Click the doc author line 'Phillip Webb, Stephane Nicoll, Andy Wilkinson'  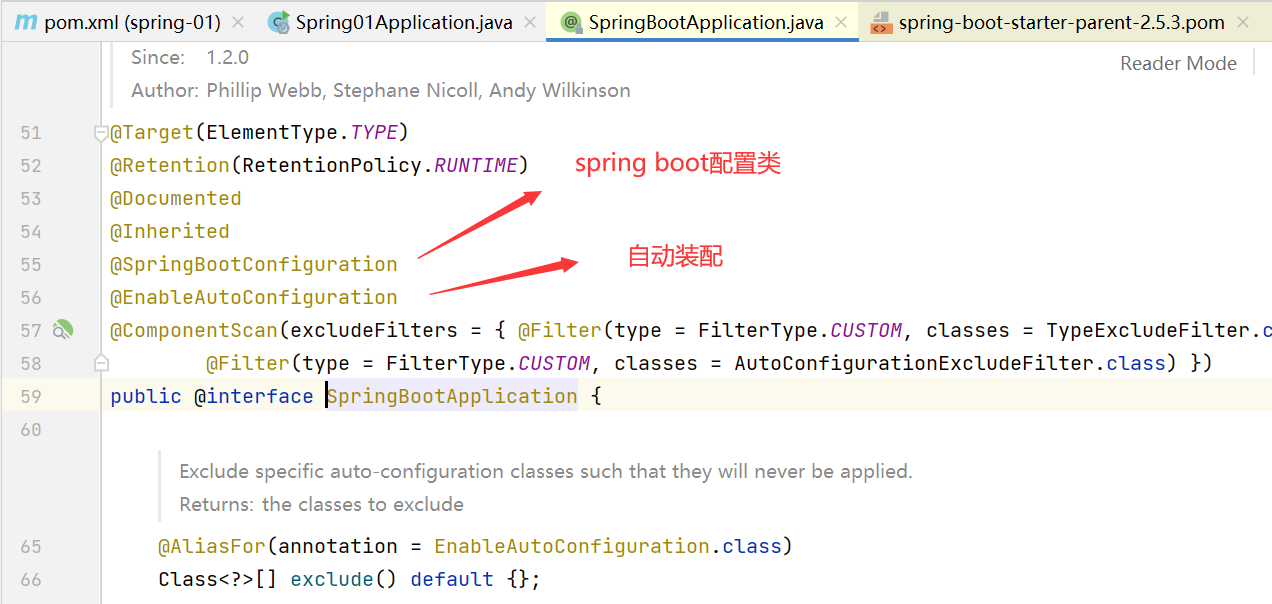coord(418,90)
